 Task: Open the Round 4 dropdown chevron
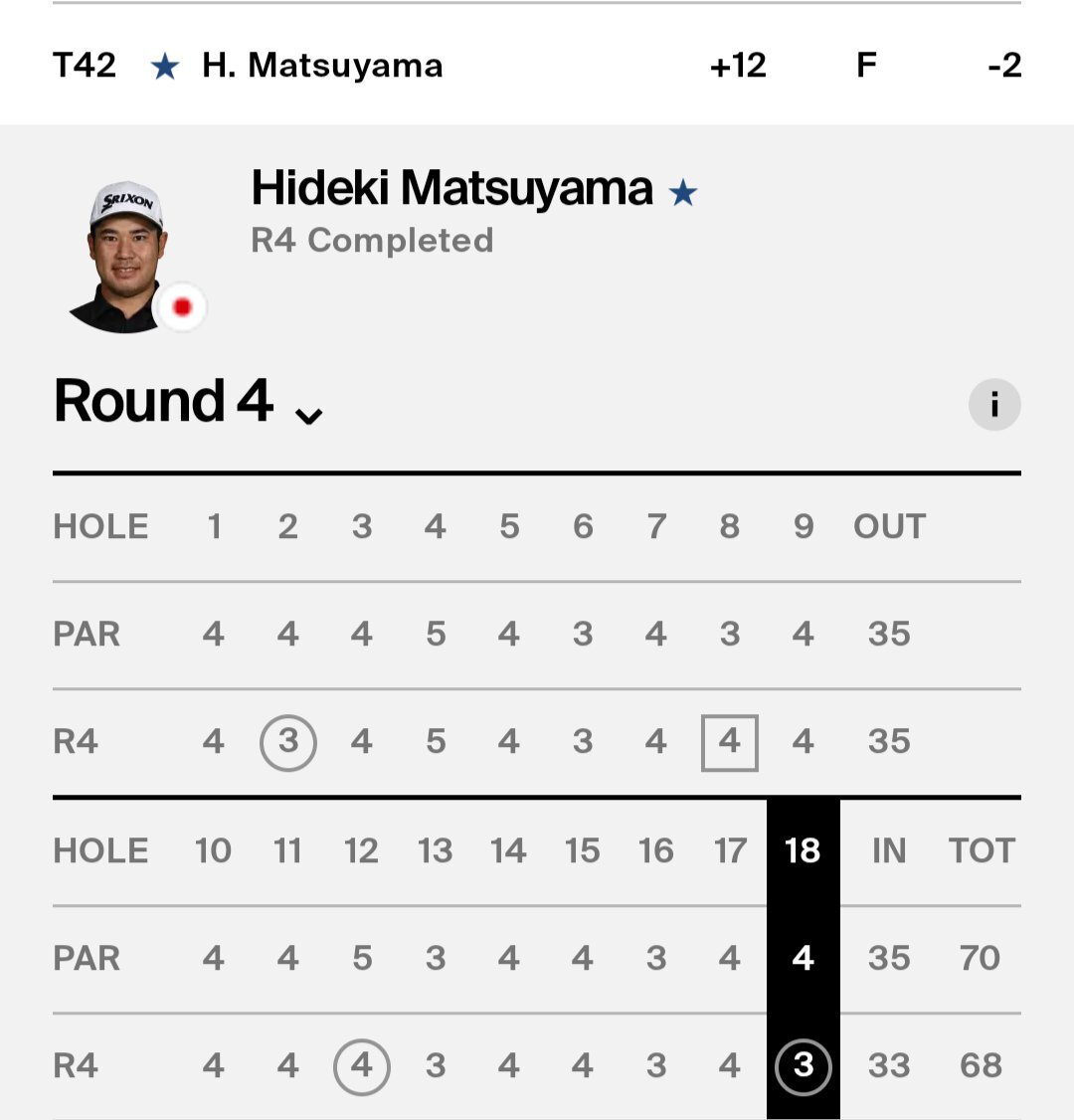[x=309, y=415]
